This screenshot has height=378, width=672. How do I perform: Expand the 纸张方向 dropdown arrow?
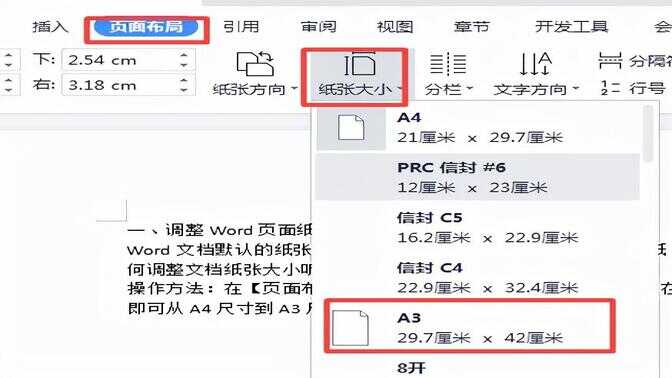tap(294, 89)
